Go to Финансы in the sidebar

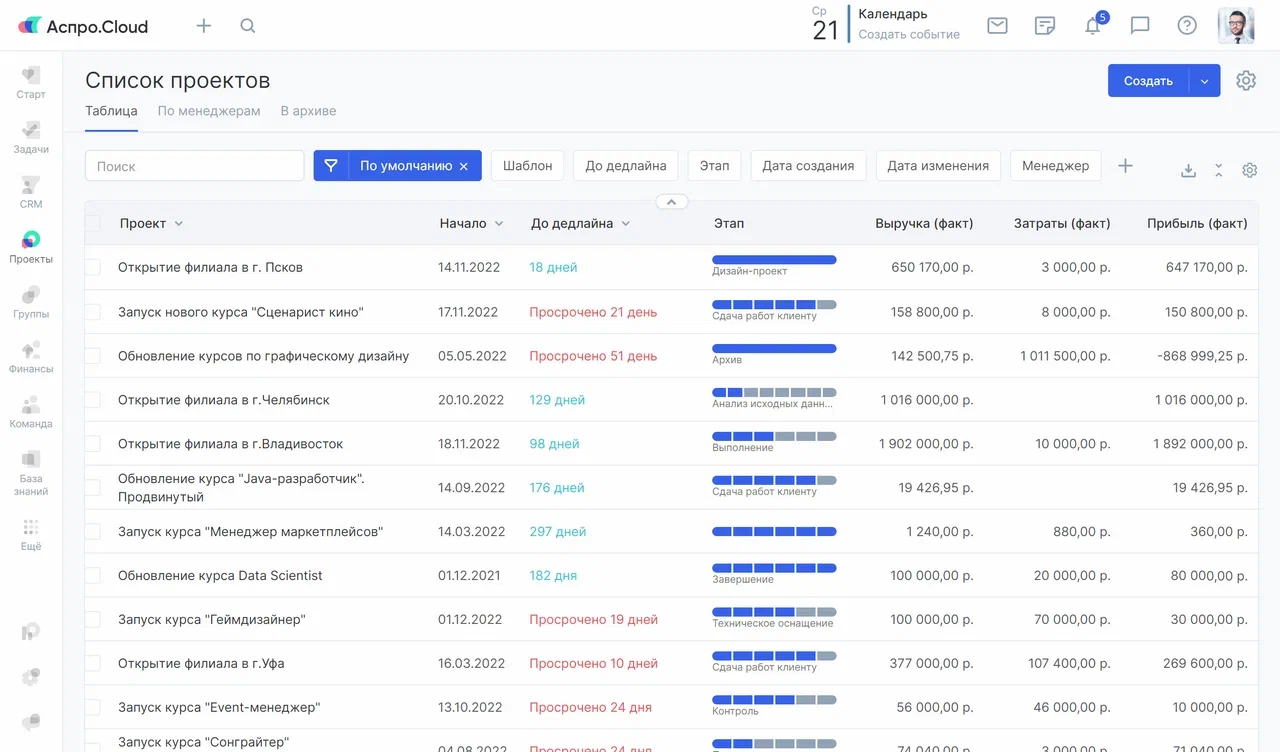click(x=31, y=357)
